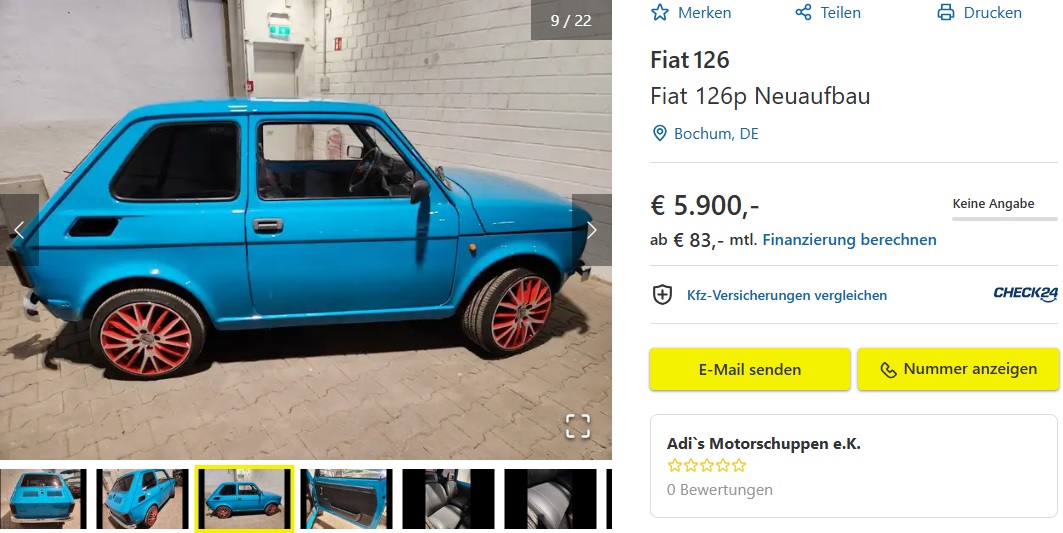Click the shield icon for Kfz-Versicherungen
1063x533 pixels.
pyautogui.click(x=662, y=294)
